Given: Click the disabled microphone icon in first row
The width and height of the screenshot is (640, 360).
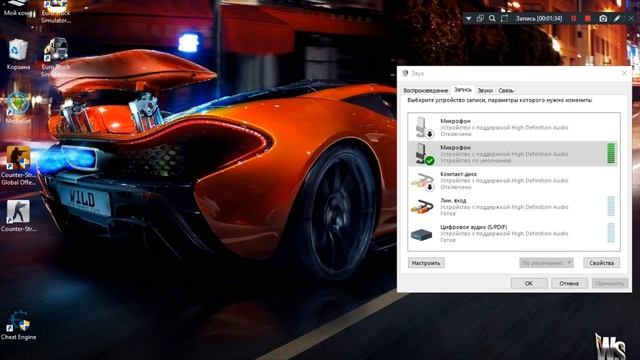Looking at the screenshot, I should point(423,127).
